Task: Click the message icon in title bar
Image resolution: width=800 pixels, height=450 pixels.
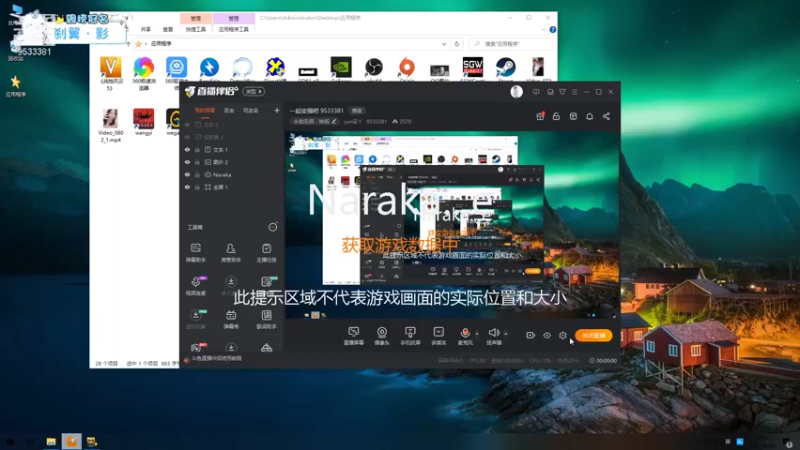Action: [536, 92]
